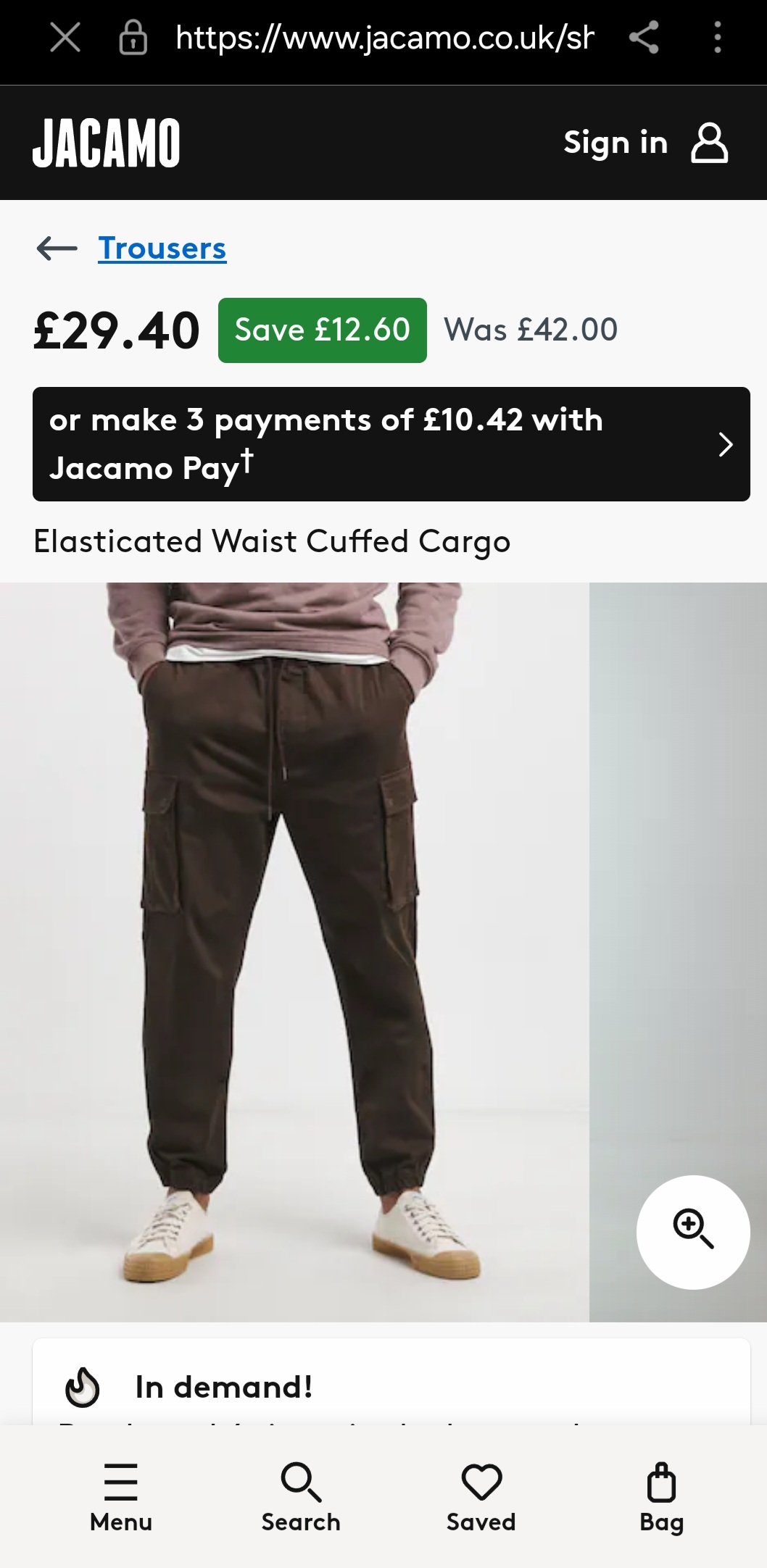This screenshot has width=767, height=1568.
Task: Click the Jacamo logo
Action: (107, 143)
